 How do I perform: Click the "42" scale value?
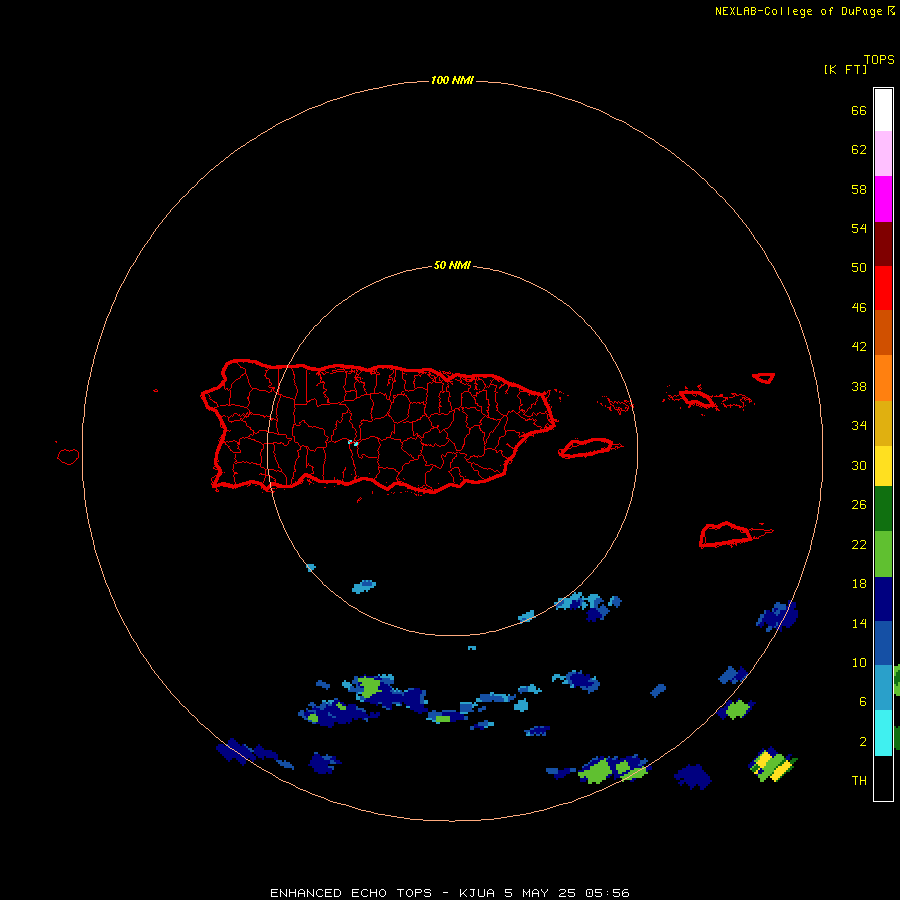(x=859, y=347)
